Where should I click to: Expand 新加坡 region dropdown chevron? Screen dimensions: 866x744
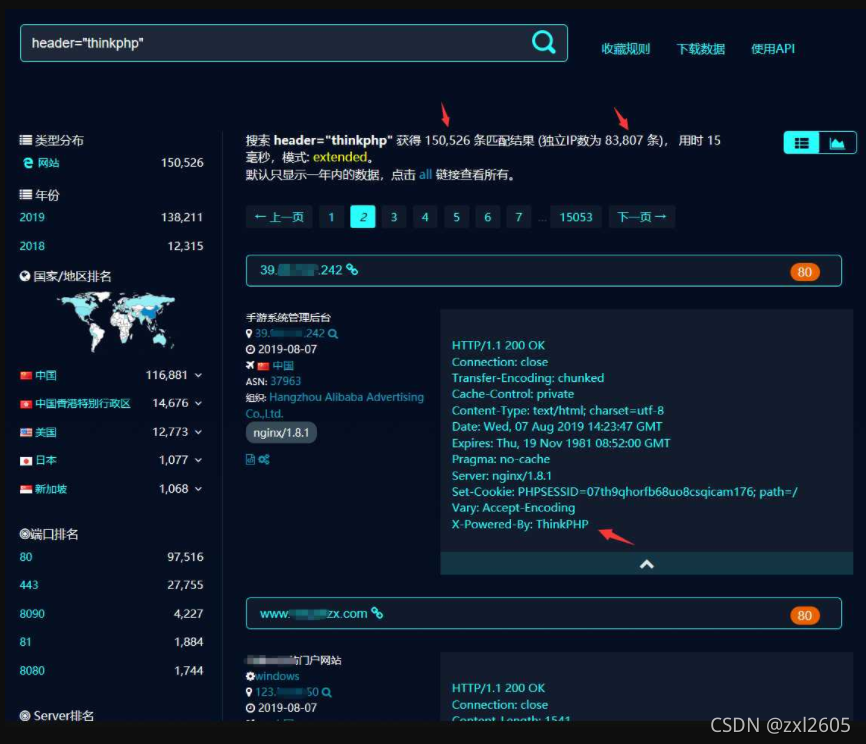tap(198, 489)
